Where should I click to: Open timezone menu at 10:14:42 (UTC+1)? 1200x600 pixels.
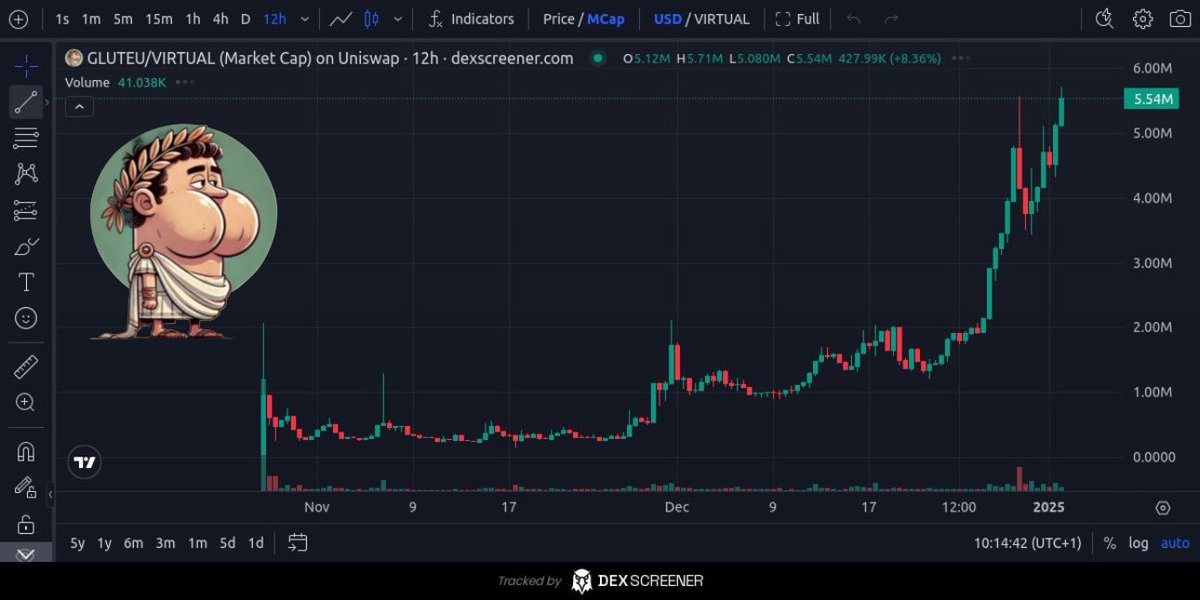click(1028, 543)
